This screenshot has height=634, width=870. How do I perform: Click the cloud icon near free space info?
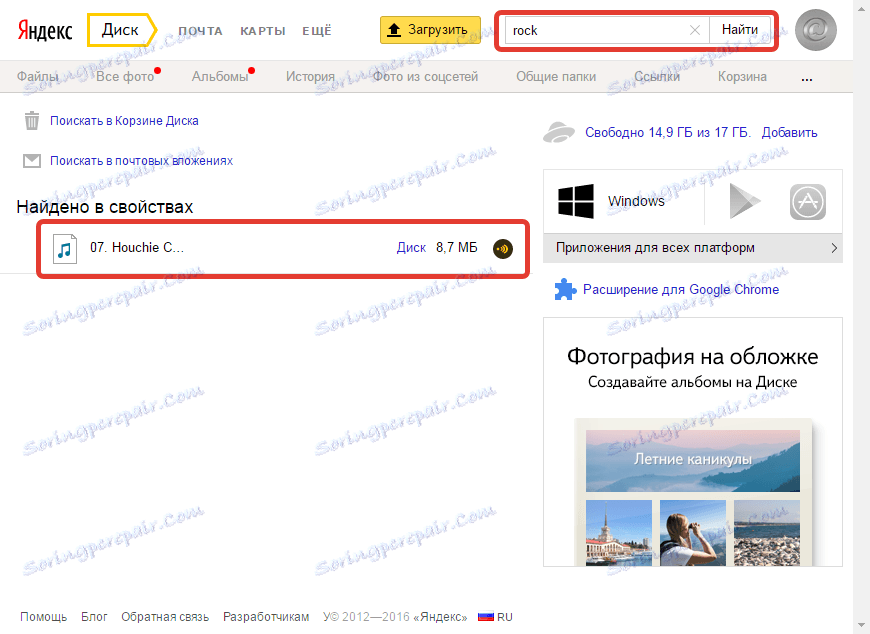(558, 130)
